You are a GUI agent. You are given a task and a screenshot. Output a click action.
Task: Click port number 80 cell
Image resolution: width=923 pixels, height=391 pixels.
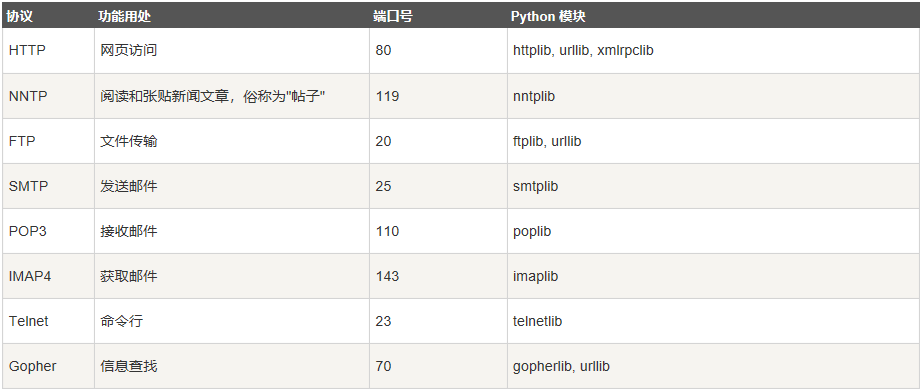pyautogui.click(x=439, y=51)
